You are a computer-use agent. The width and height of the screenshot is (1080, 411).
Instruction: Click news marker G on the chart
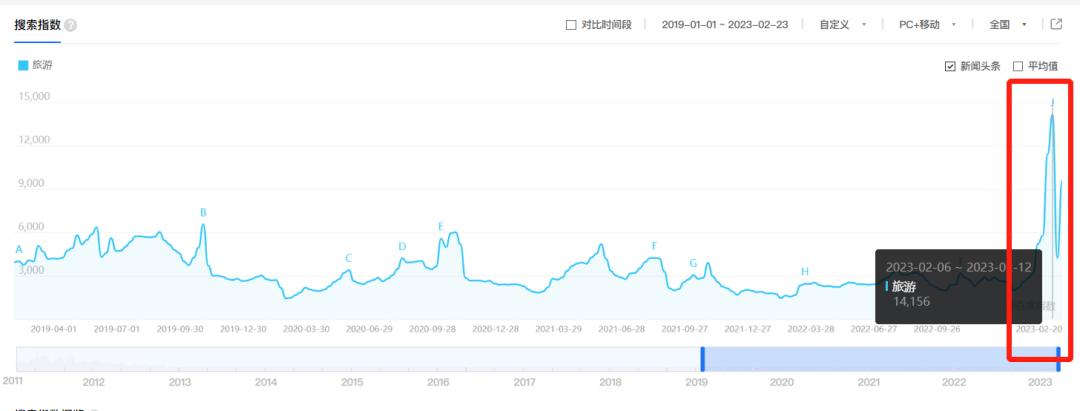[693, 263]
